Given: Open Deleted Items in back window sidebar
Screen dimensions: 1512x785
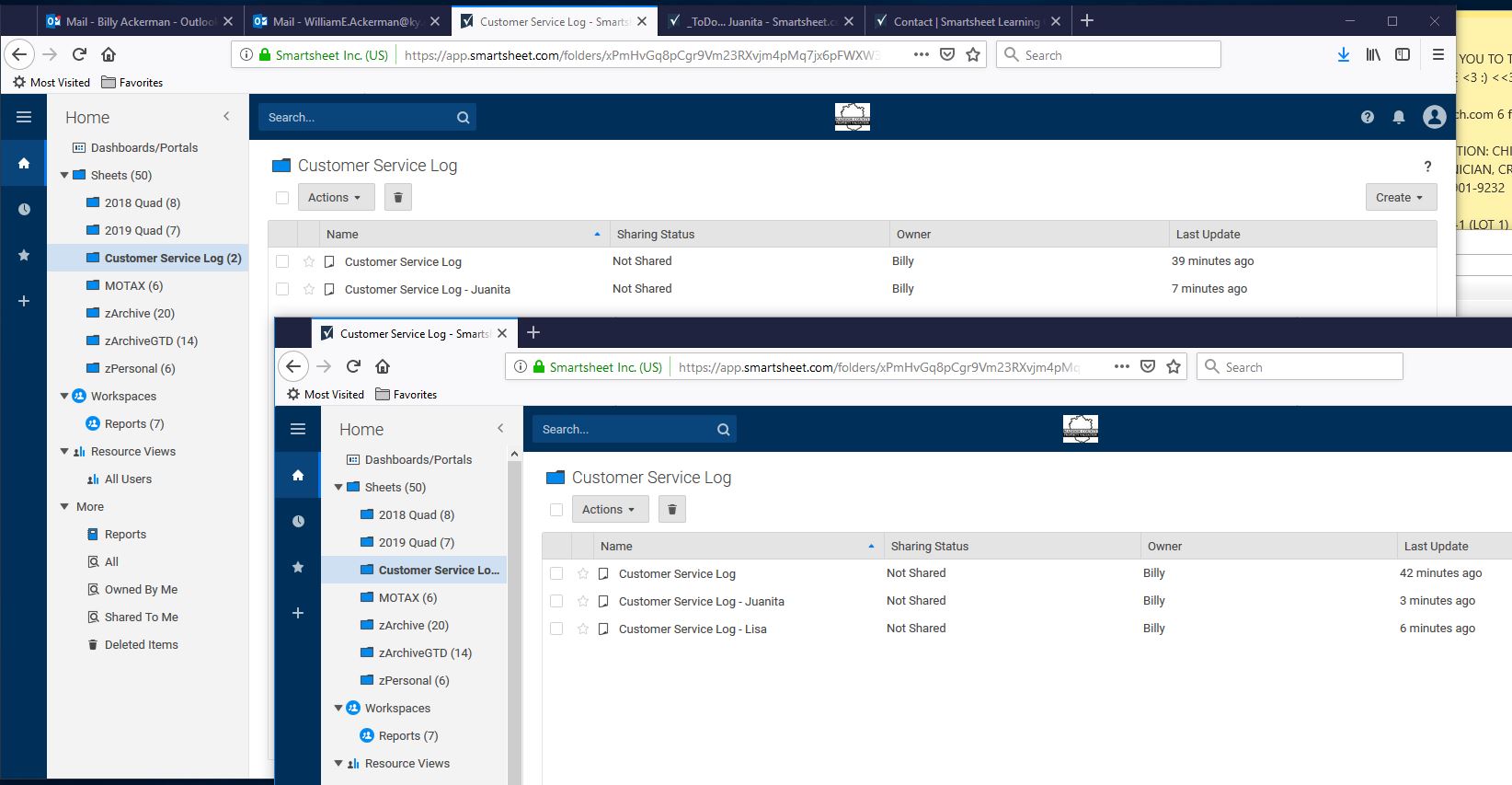Looking at the screenshot, I should pos(141,644).
